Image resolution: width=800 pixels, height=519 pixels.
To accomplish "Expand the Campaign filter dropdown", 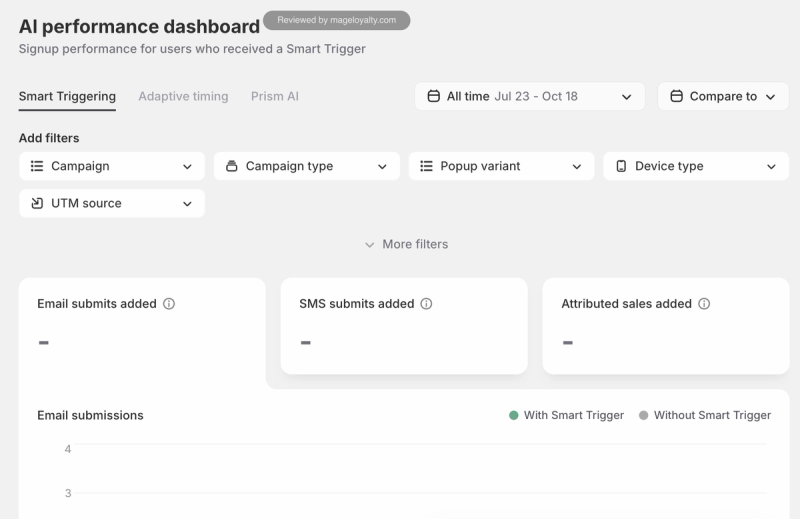I will click(x=112, y=166).
